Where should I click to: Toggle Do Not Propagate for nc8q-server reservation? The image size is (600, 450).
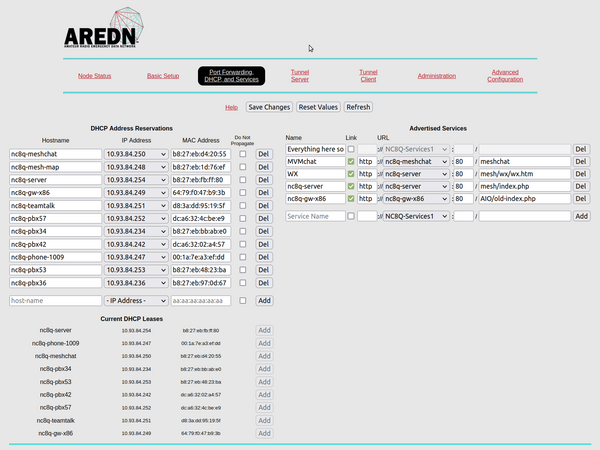(x=243, y=180)
